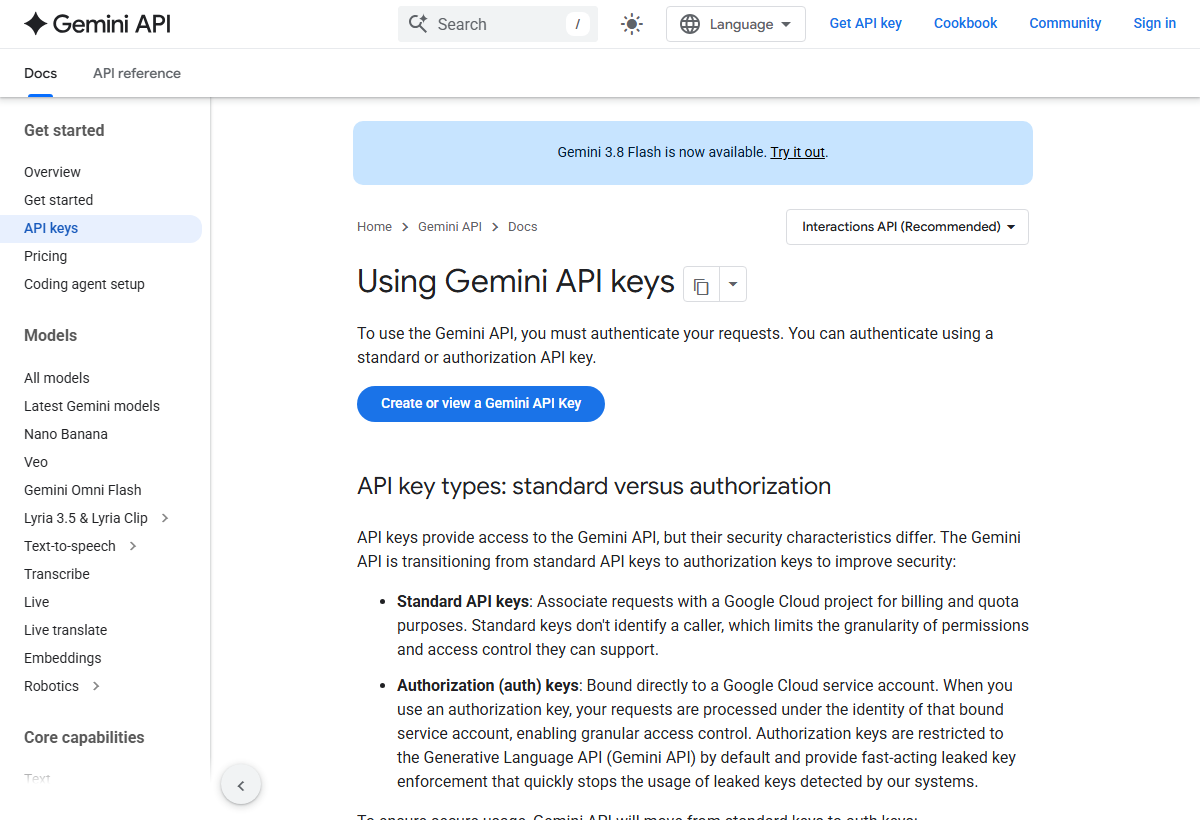Open Veo in sidebar

[x=36, y=462]
